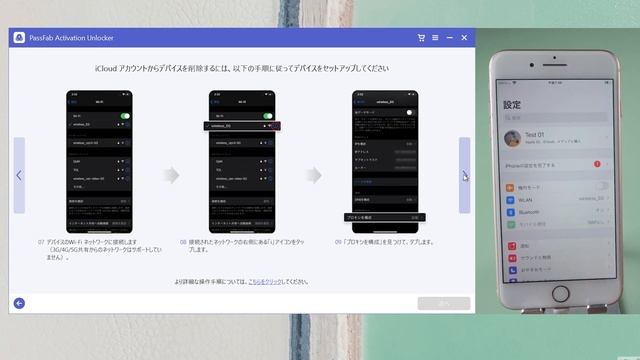The height and width of the screenshot is (360, 640).
Task: Tap the profile avatar picture on the iPhone
Action: coord(512,138)
